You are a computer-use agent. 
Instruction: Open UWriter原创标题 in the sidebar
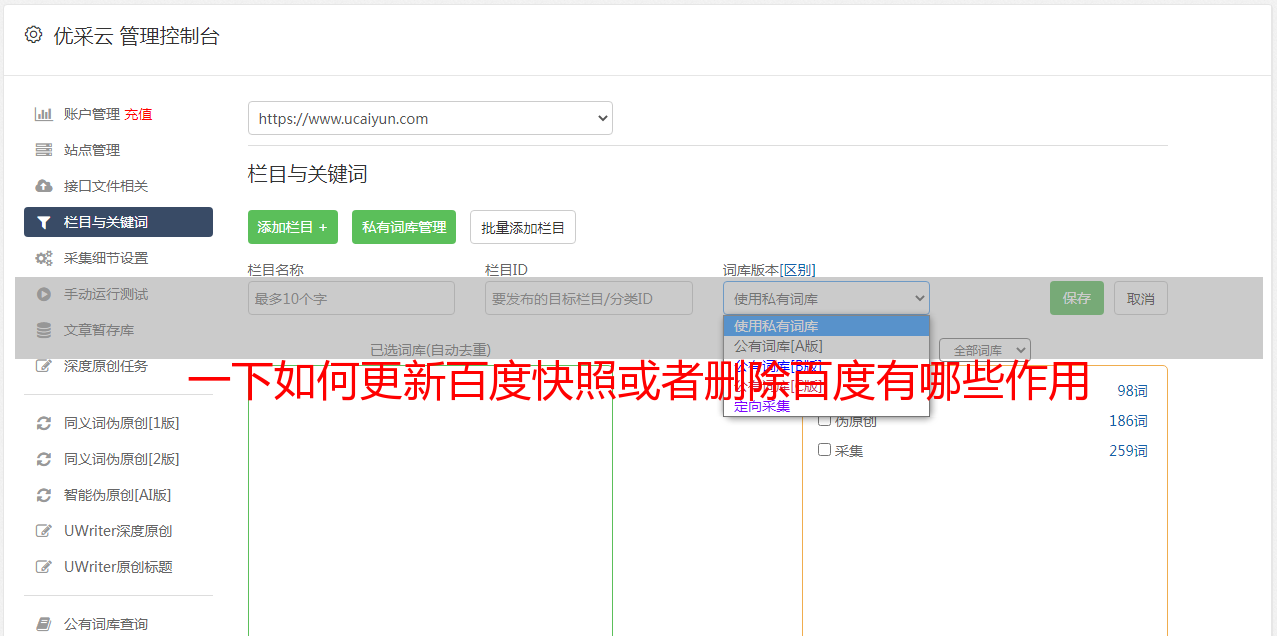118,567
